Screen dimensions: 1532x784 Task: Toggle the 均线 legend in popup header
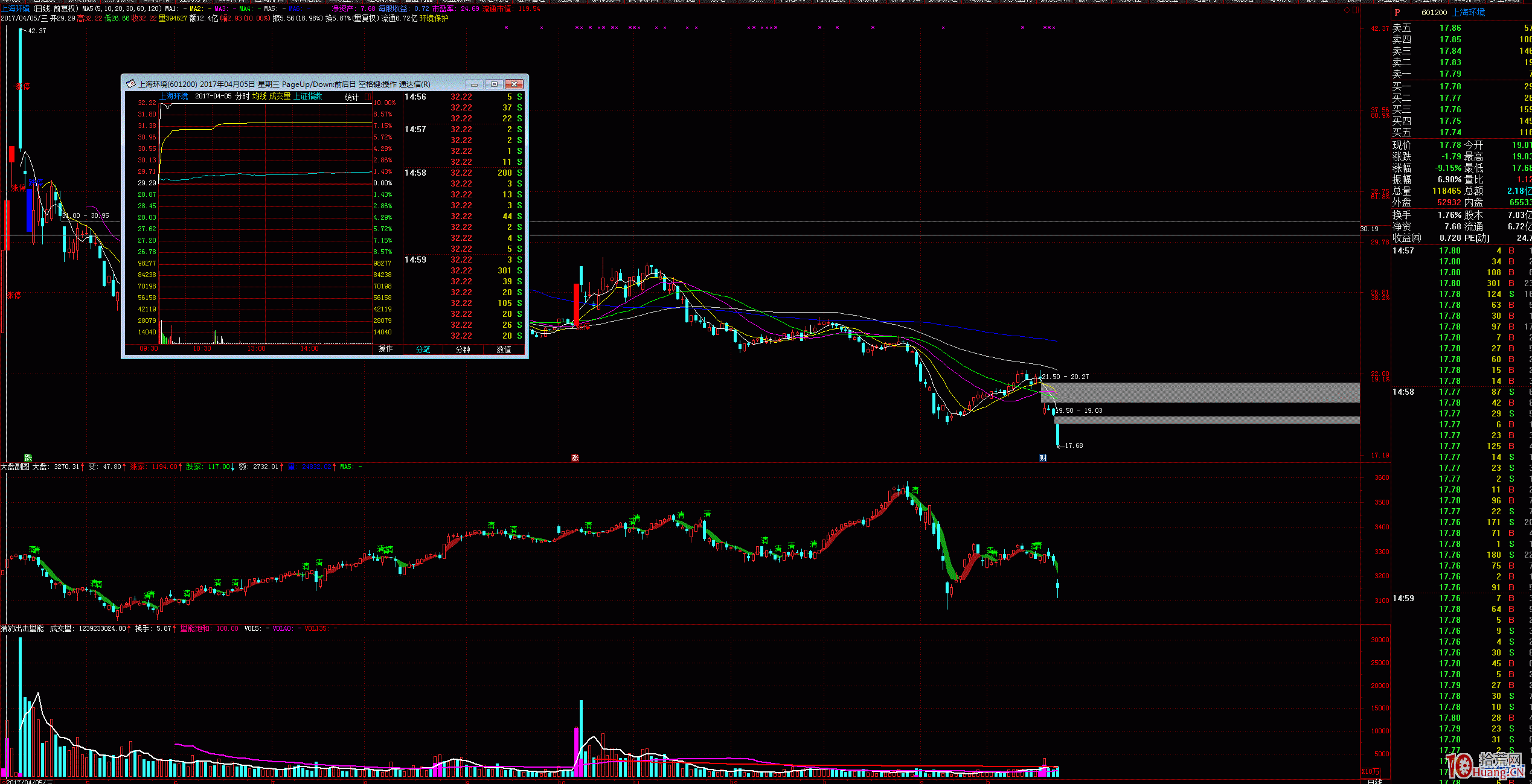[x=259, y=97]
